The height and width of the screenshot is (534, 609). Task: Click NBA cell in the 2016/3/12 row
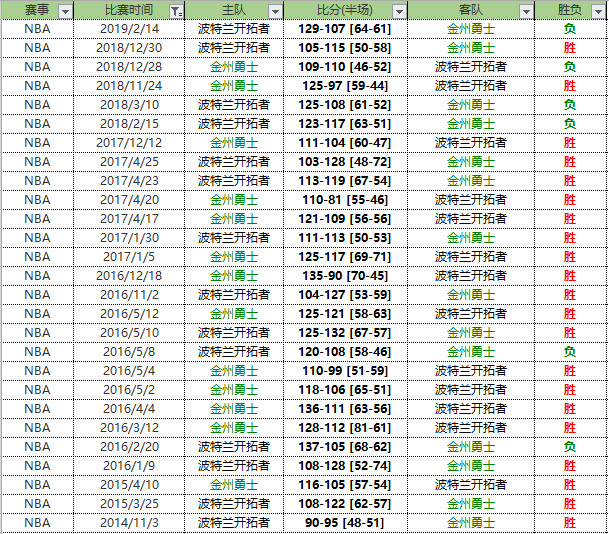click(37, 428)
